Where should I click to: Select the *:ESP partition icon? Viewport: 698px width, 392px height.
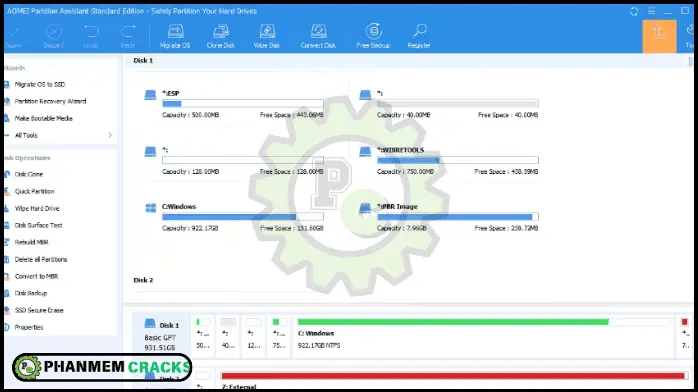tap(150, 95)
